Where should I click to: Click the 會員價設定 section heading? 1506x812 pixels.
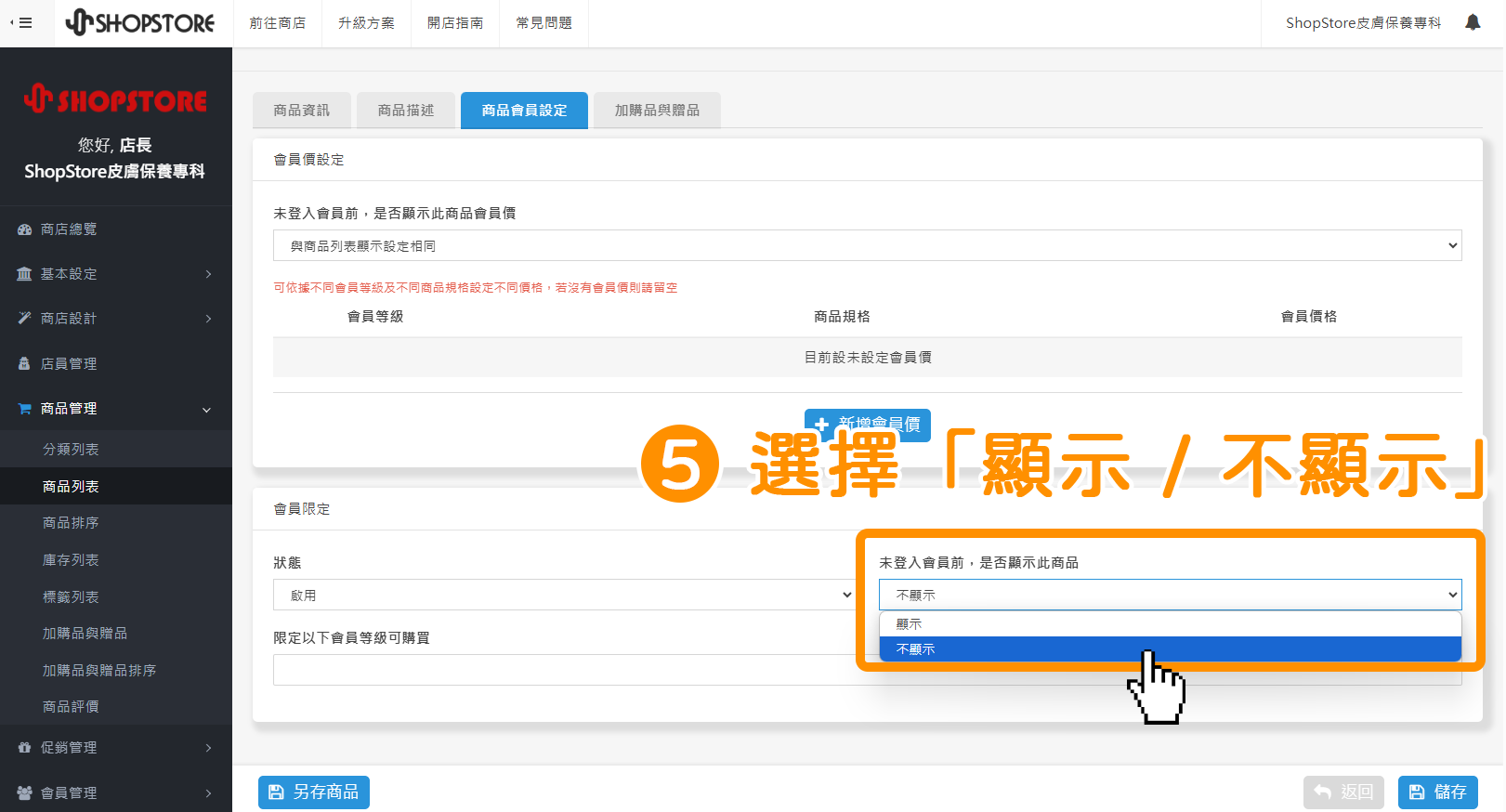click(308, 160)
